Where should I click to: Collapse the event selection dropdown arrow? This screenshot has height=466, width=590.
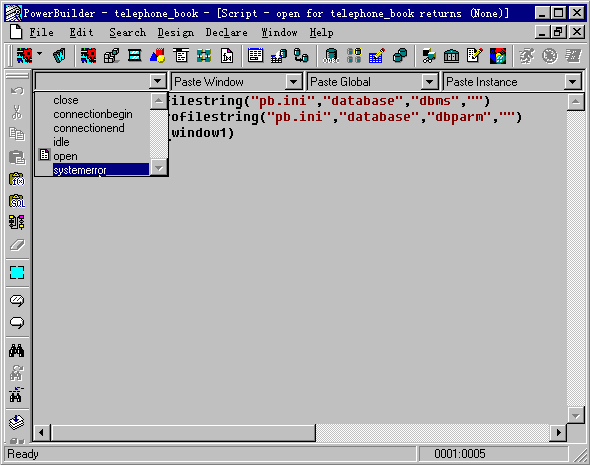[x=157, y=81]
